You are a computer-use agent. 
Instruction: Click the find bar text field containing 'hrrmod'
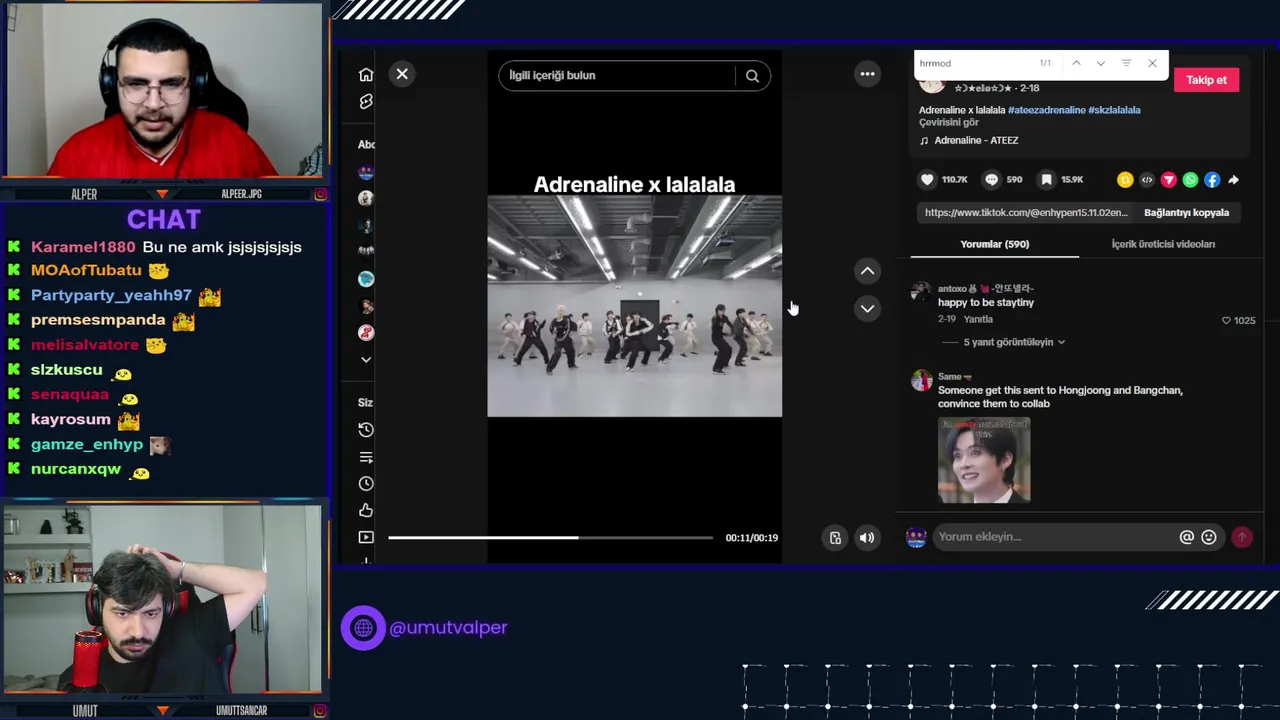coord(975,63)
